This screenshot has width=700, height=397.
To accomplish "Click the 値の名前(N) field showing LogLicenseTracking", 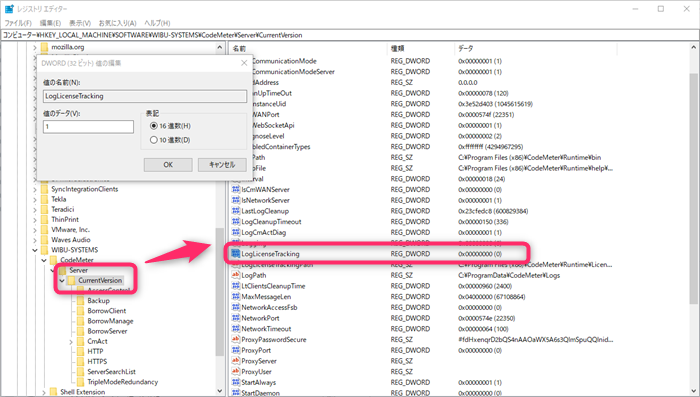I will [145, 96].
